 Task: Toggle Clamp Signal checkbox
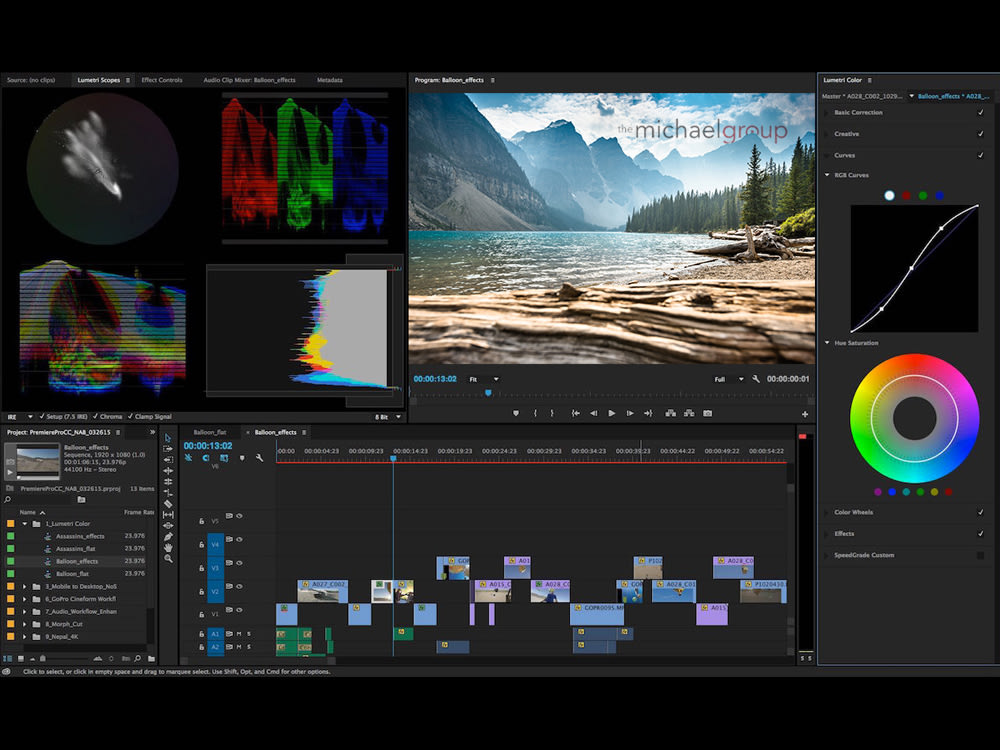(x=130, y=416)
